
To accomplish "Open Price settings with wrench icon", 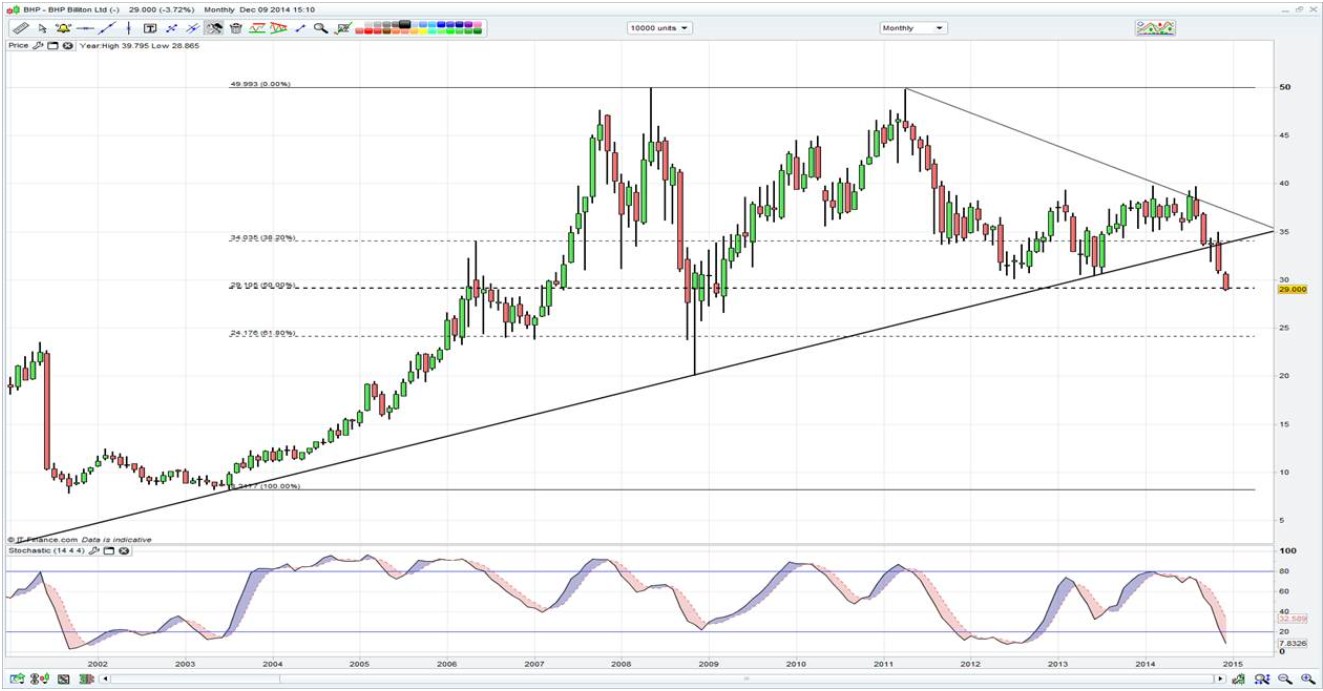I will [x=38, y=45].
